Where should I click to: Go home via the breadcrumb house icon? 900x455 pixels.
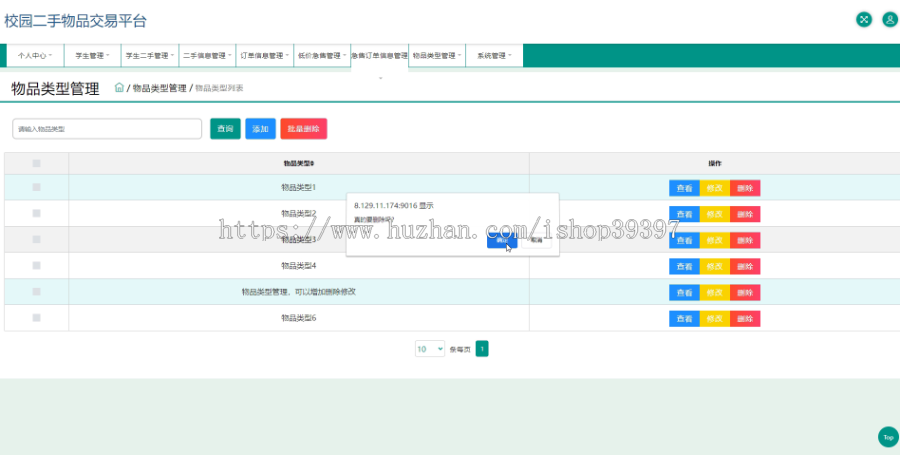(119, 88)
